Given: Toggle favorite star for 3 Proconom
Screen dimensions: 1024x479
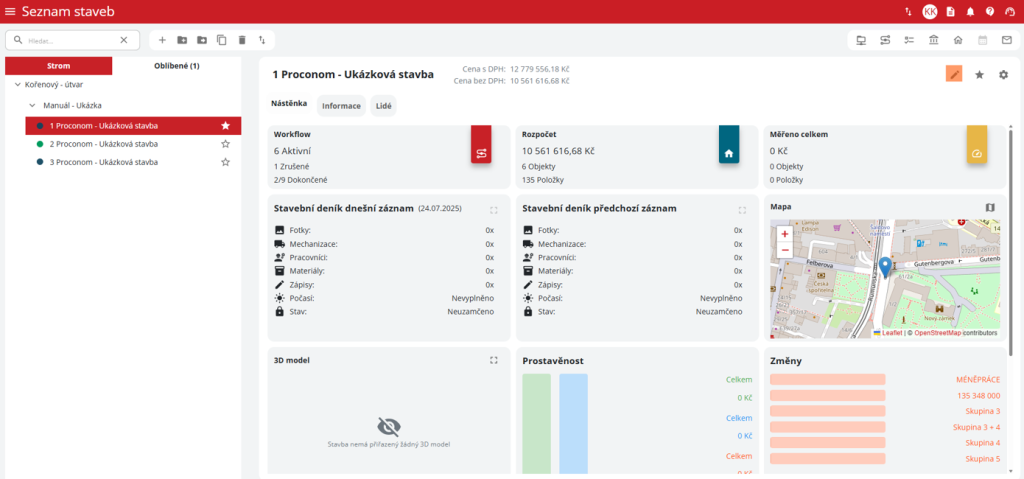Looking at the screenshot, I should point(226,162).
